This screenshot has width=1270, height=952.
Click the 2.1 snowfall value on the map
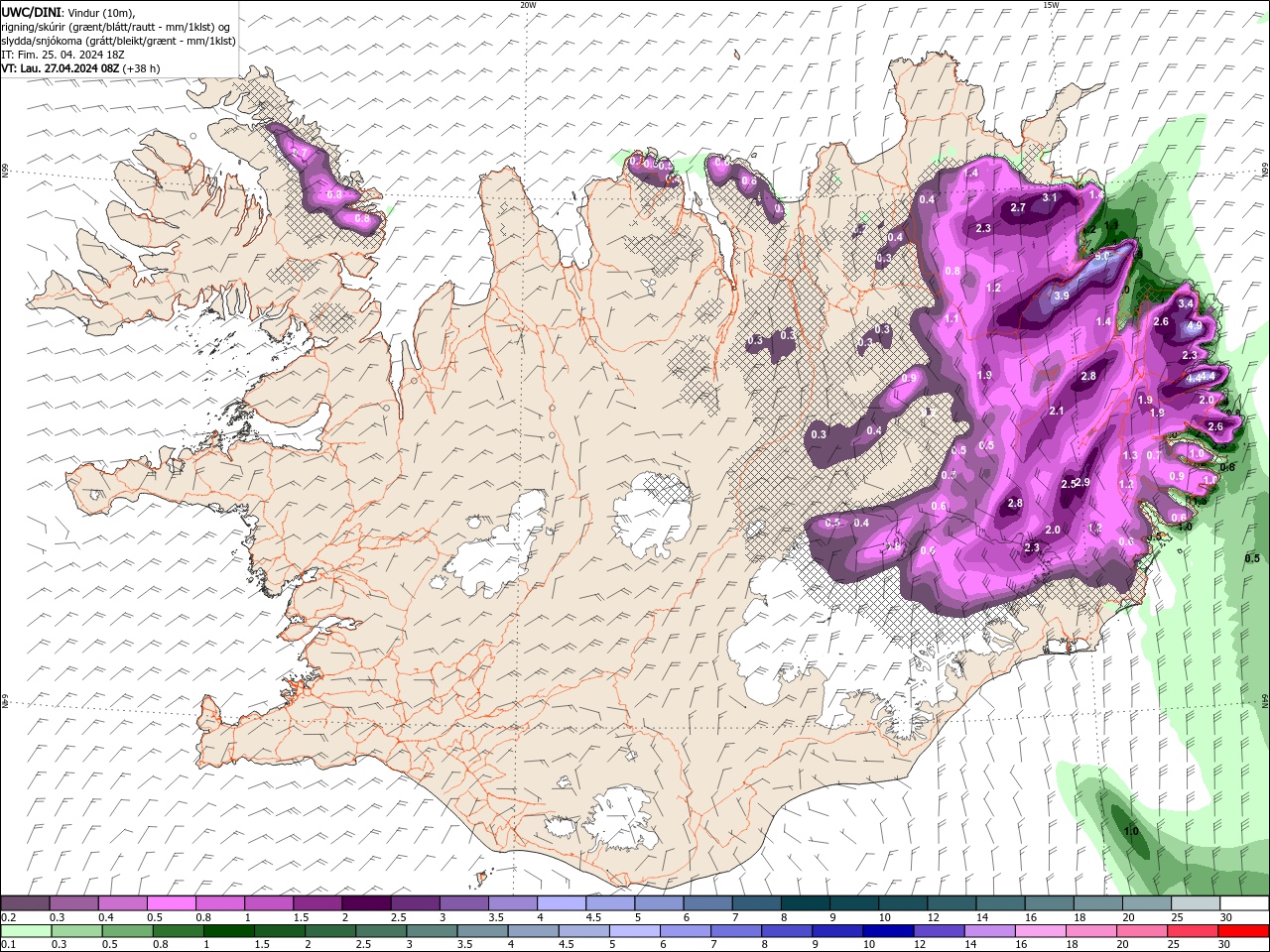click(x=1057, y=411)
